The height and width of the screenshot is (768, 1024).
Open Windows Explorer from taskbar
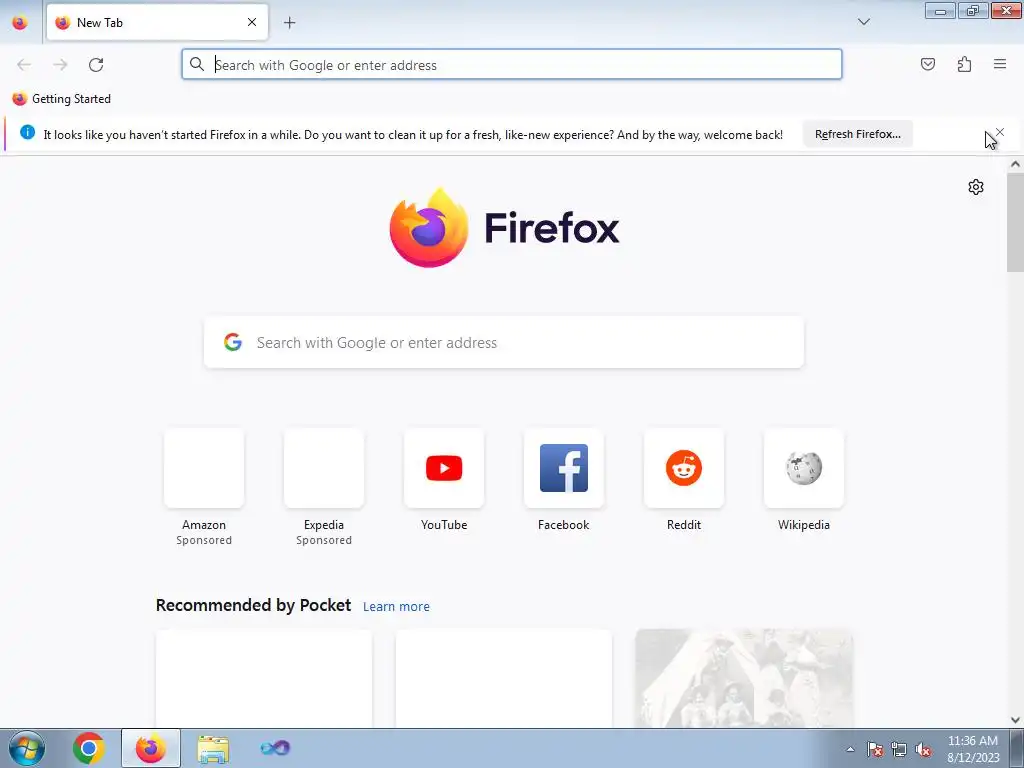[x=213, y=749]
